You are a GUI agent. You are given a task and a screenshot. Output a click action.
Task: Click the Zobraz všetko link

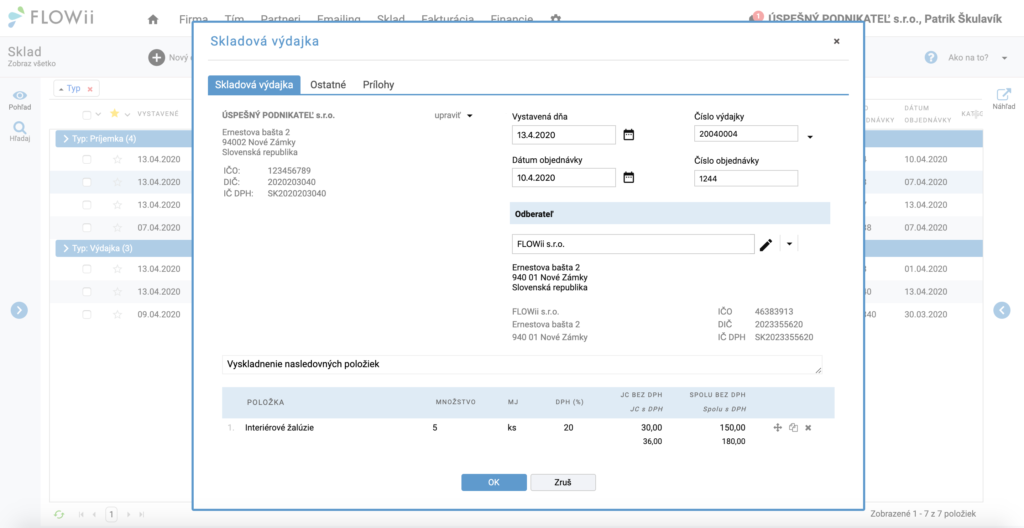(31, 64)
